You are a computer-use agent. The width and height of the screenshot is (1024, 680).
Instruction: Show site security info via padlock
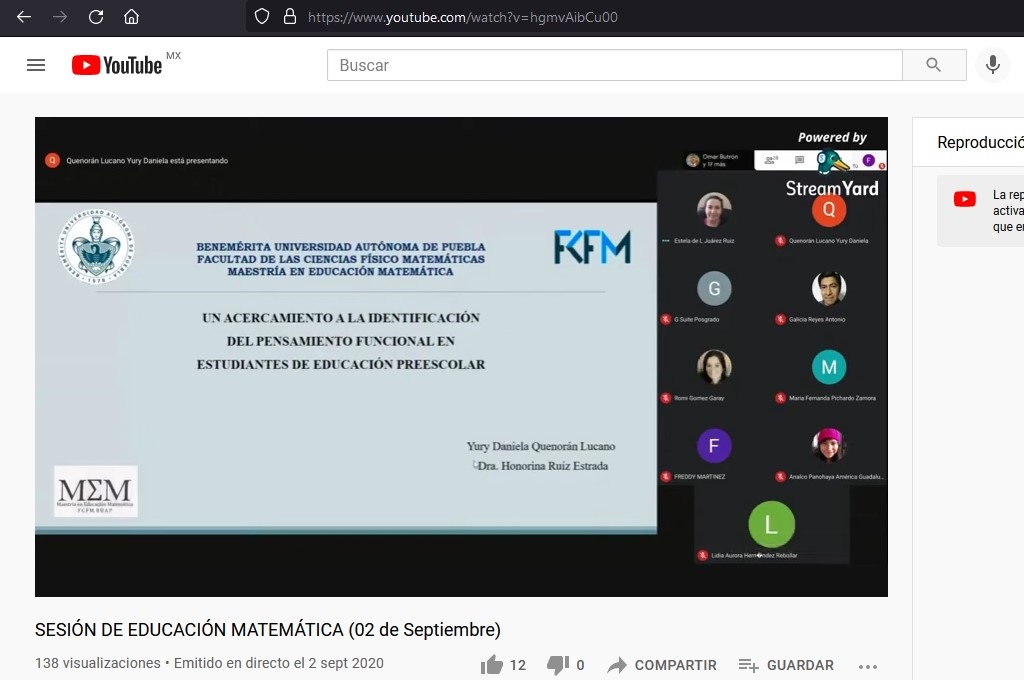pyautogui.click(x=290, y=17)
